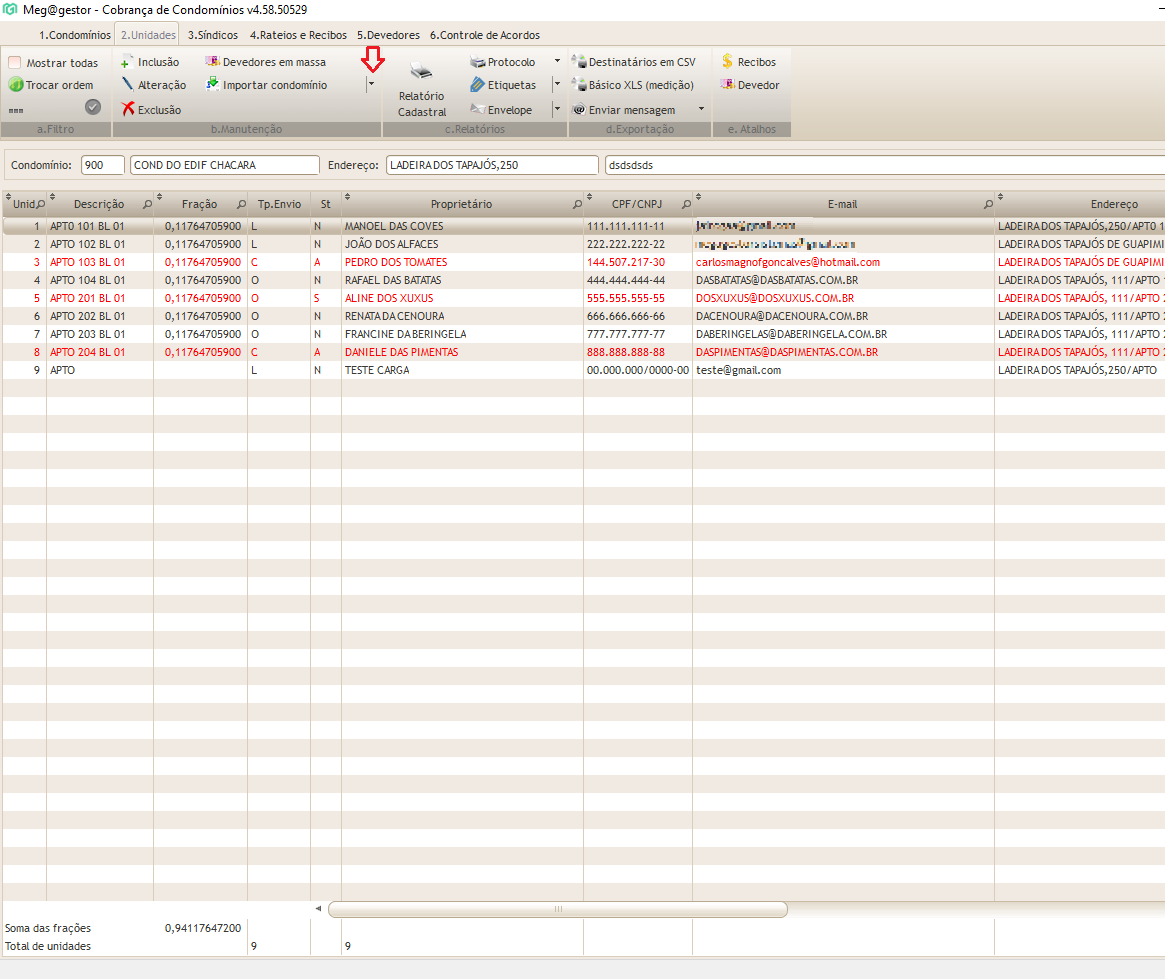Click the Etiquetas labels icon
The image size is (1165, 979).
click(x=478, y=85)
